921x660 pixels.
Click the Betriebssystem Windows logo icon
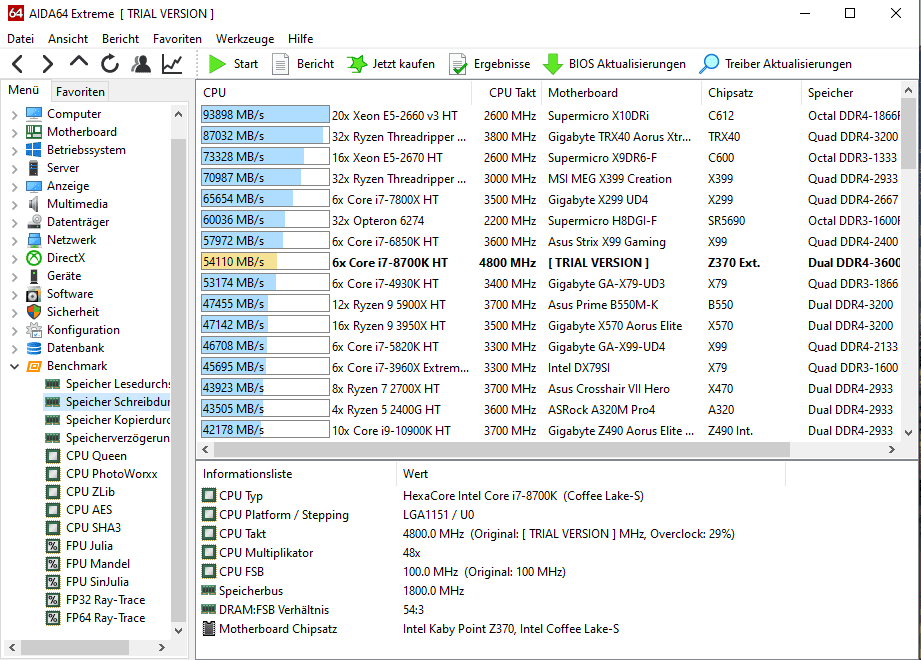34,149
